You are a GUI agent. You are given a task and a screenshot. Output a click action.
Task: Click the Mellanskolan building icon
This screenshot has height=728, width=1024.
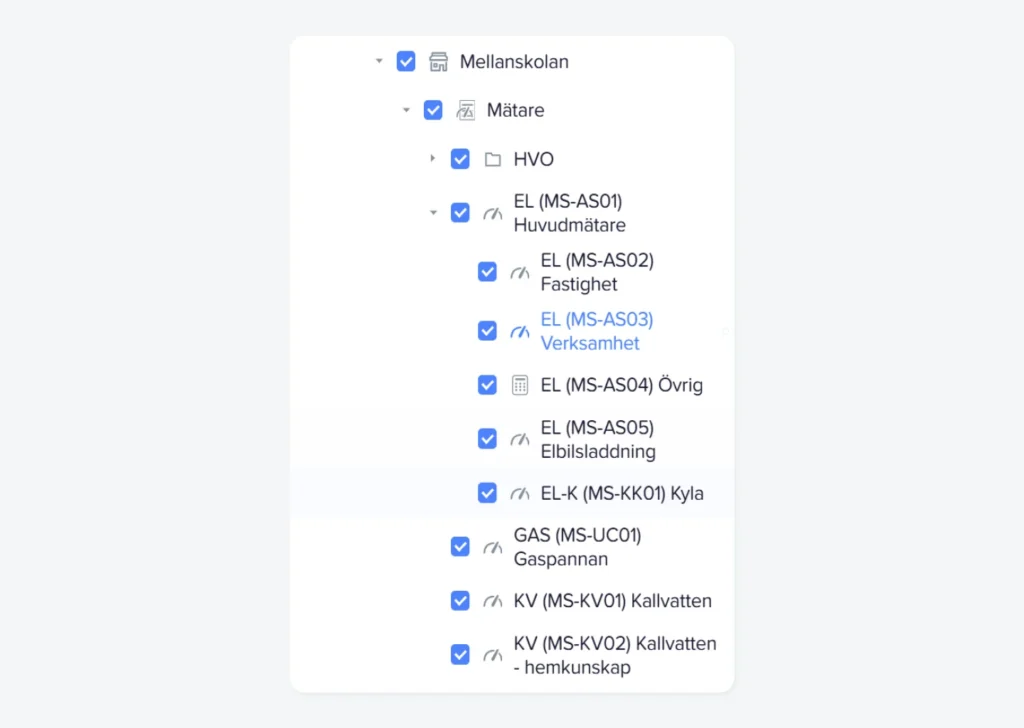click(438, 62)
